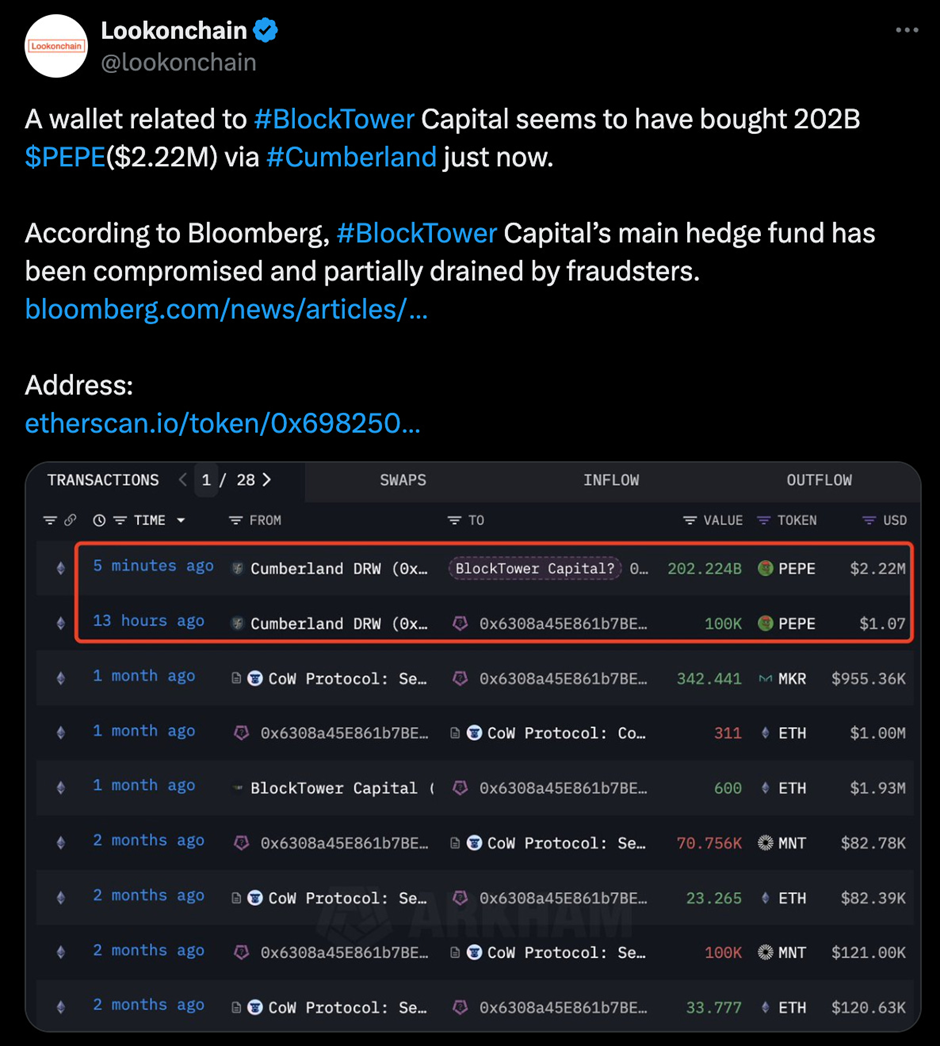This screenshot has width=940, height=1046.
Task: Switch to the OUTFLOW tab
Action: (x=819, y=480)
